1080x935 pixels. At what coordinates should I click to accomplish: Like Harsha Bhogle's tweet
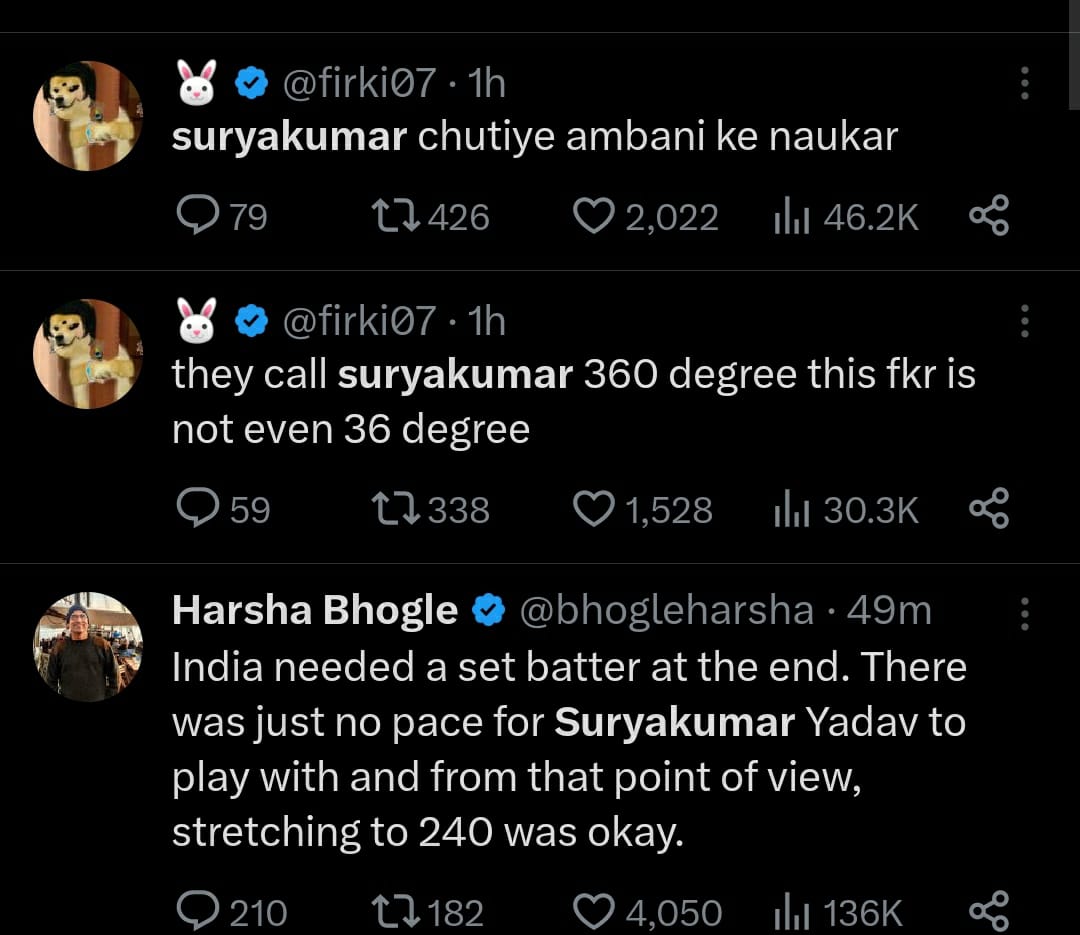click(594, 912)
